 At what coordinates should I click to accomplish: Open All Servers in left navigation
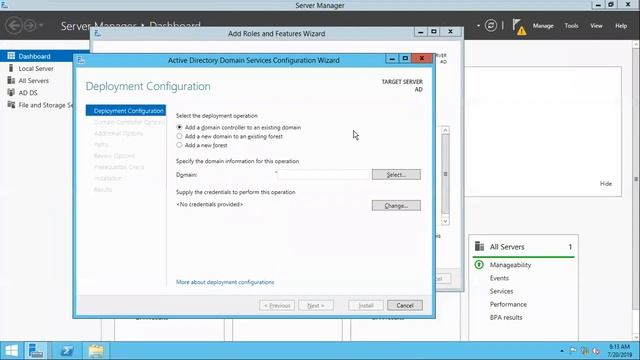[x=33, y=81]
